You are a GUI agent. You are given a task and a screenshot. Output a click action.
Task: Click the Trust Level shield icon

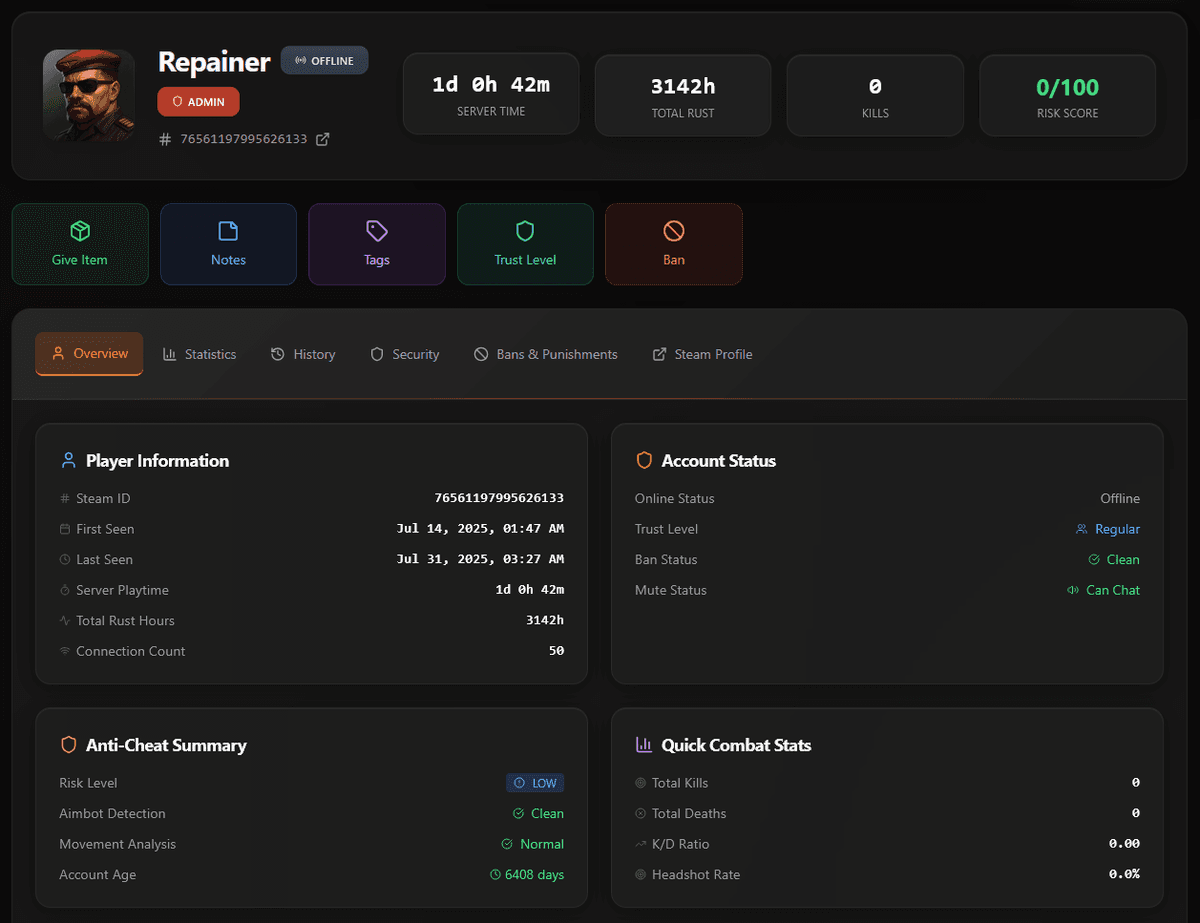click(x=525, y=231)
